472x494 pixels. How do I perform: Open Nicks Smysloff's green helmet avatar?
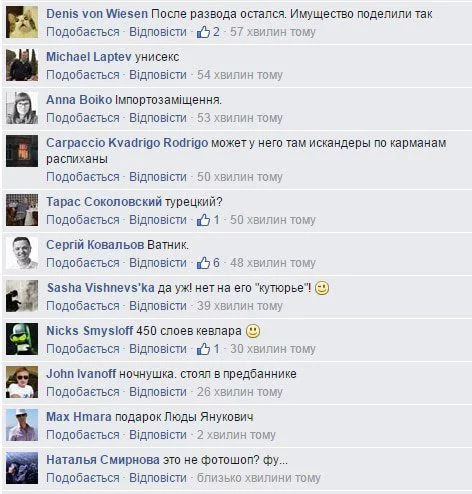pyautogui.click(x=22, y=339)
